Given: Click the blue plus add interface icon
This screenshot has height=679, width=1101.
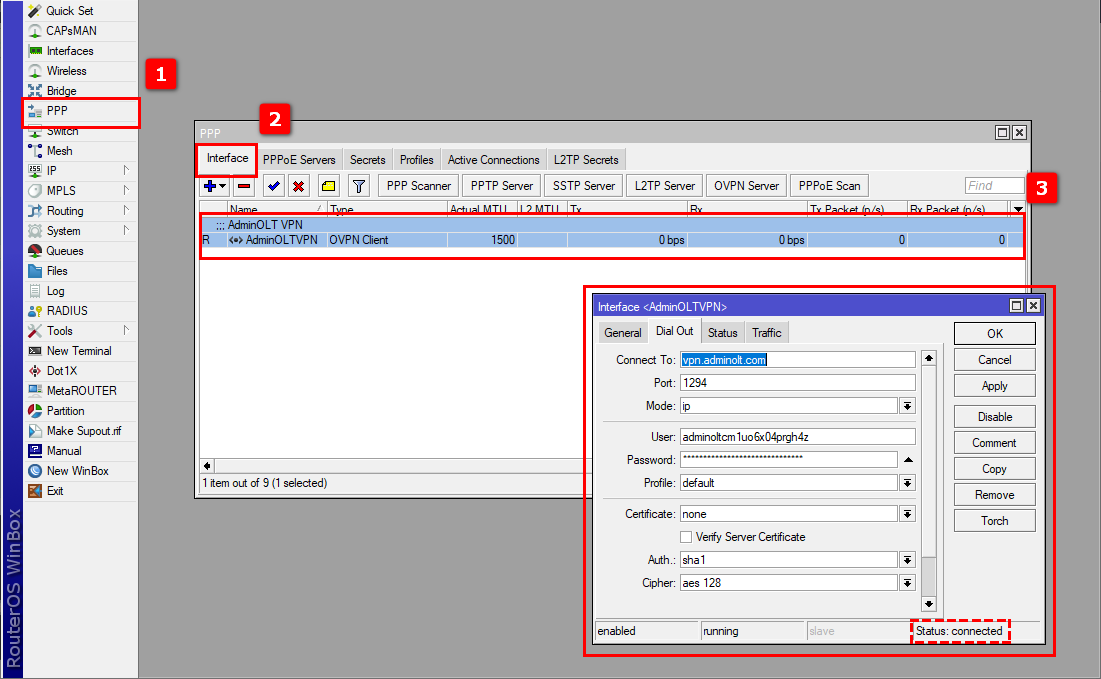Looking at the screenshot, I should coord(210,186).
